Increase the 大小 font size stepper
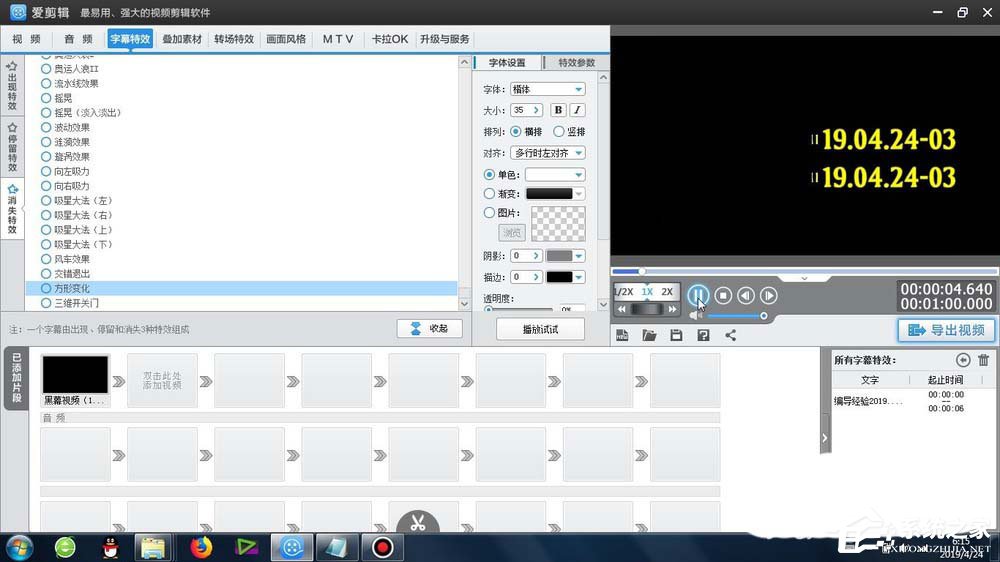This screenshot has width=1000, height=562. coord(536,110)
